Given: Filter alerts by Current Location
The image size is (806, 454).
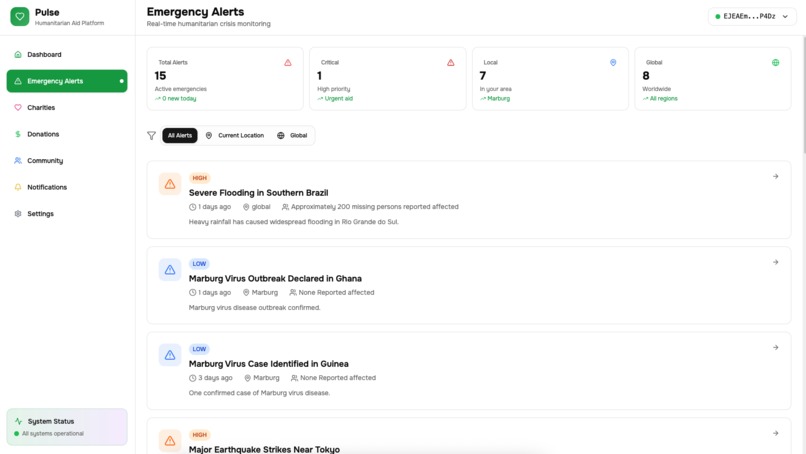Looking at the screenshot, I should [235, 136].
